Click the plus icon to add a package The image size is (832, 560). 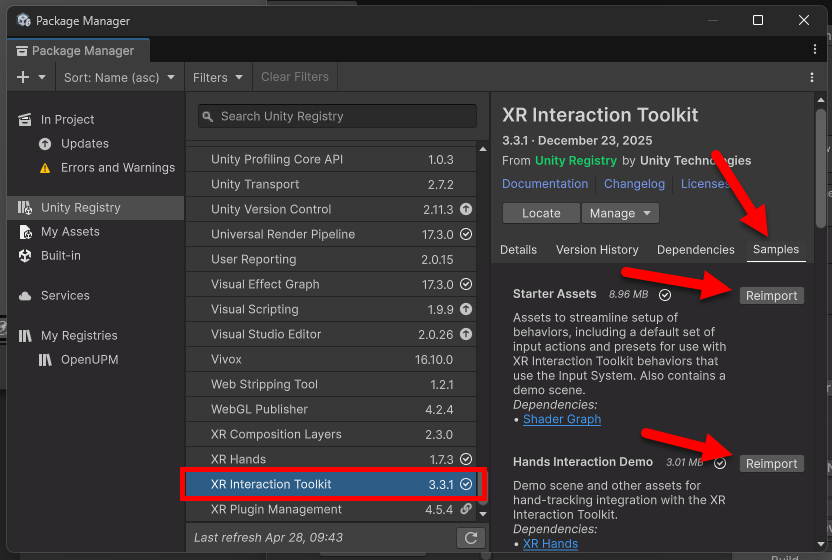point(23,77)
